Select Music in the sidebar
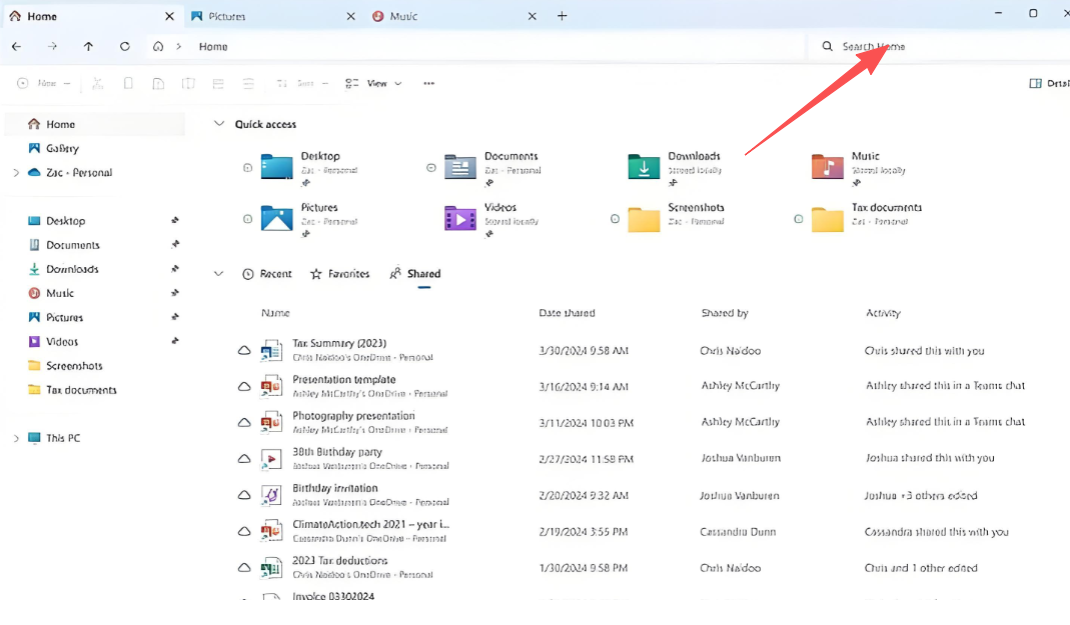This screenshot has width=1070, height=625. (x=60, y=293)
